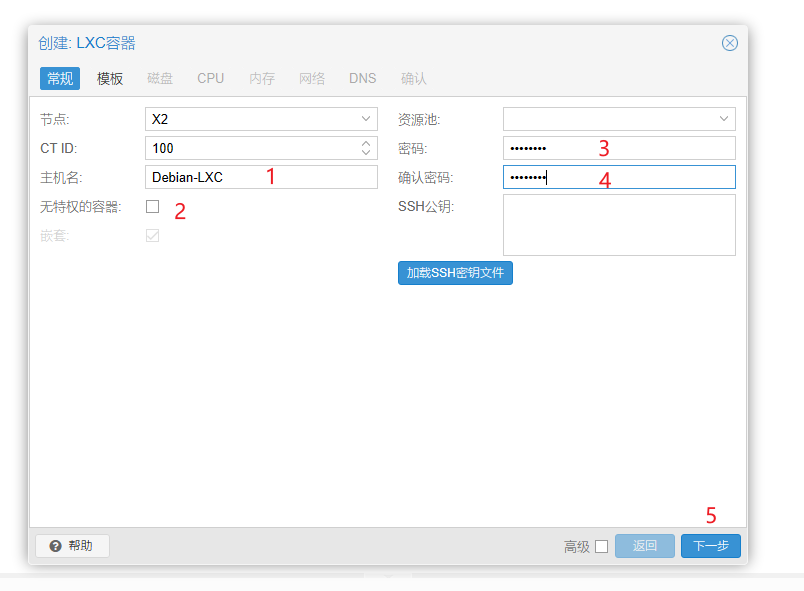The width and height of the screenshot is (804, 591).
Task: Click the 返回 back button
Action: tap(645, 546)
